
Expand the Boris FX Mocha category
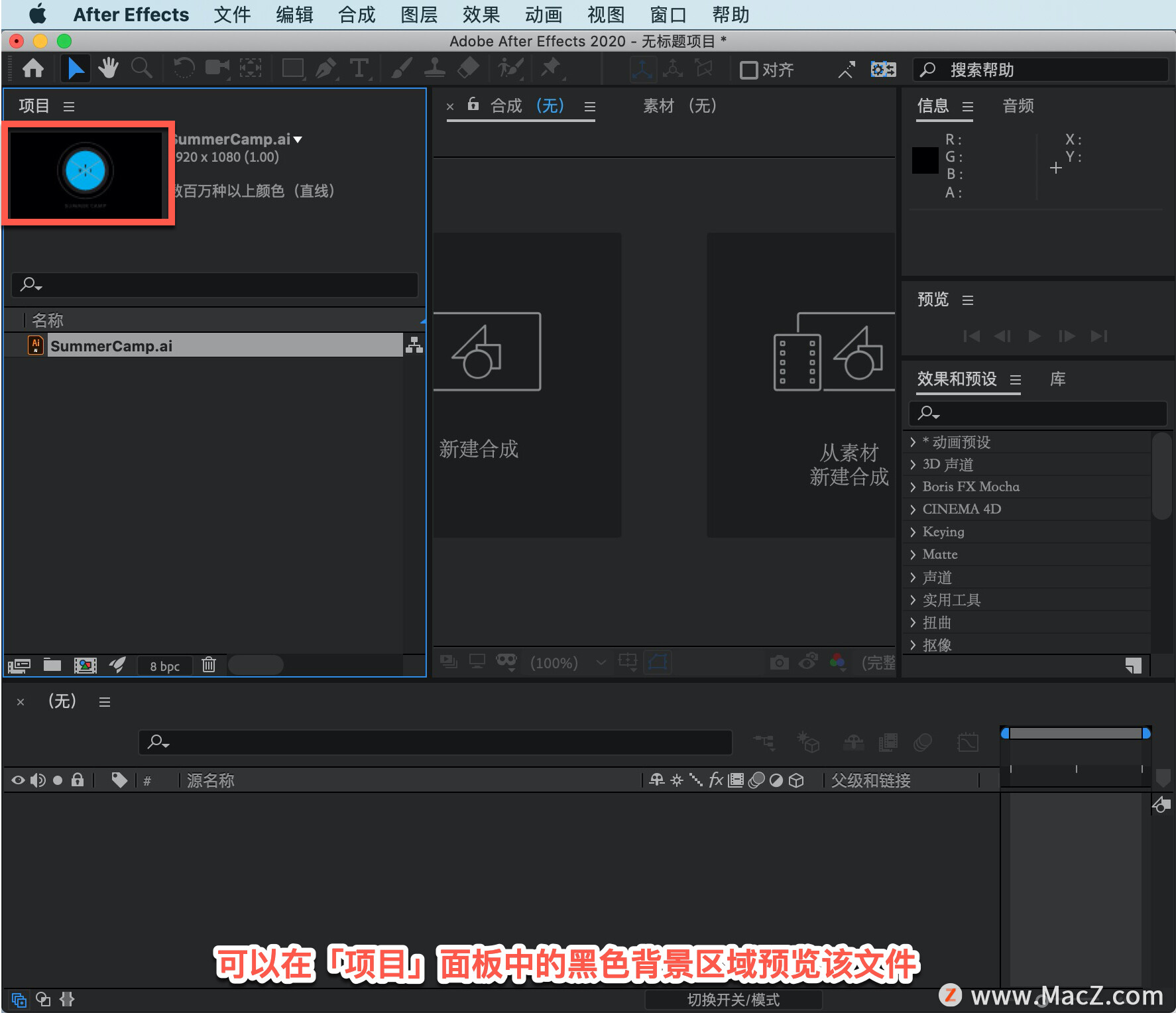coord(913,487)
